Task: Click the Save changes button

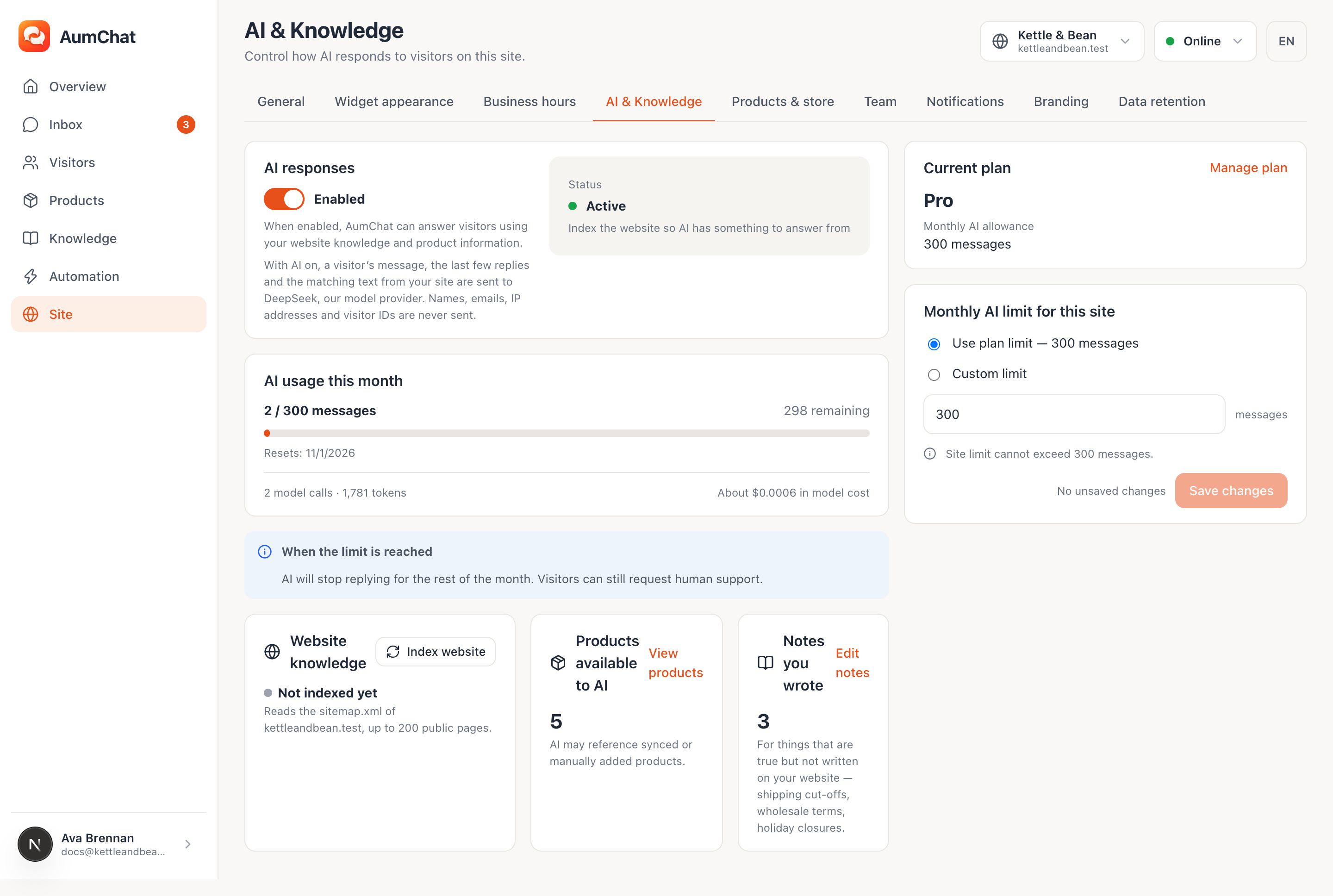Action: [x=1231, y=491]
